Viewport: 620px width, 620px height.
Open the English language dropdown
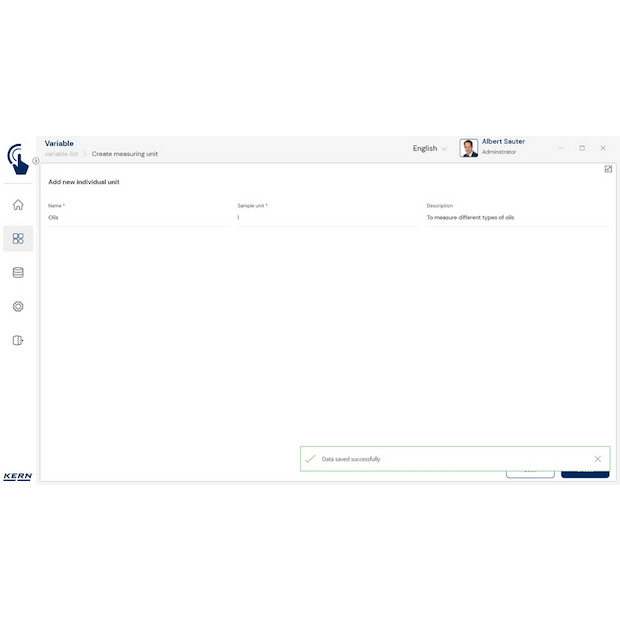click(x=430, y=148)
